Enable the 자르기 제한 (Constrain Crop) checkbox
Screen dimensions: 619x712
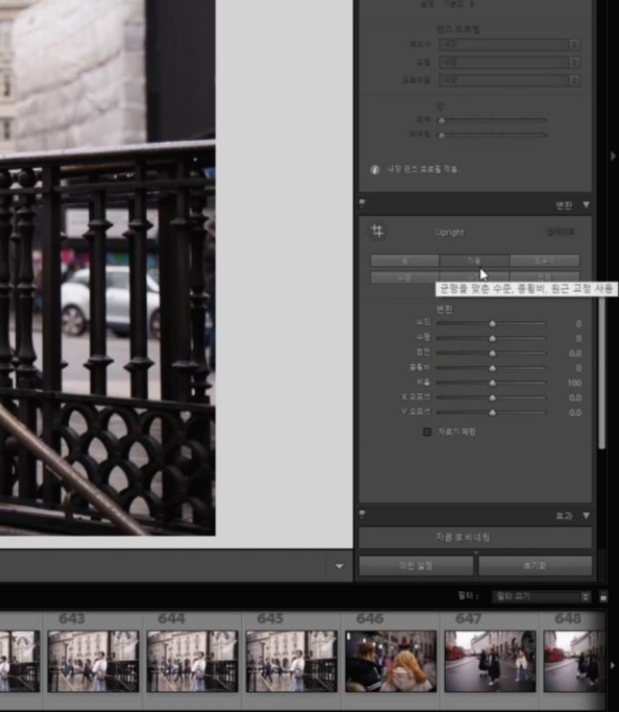coord(427,432)
